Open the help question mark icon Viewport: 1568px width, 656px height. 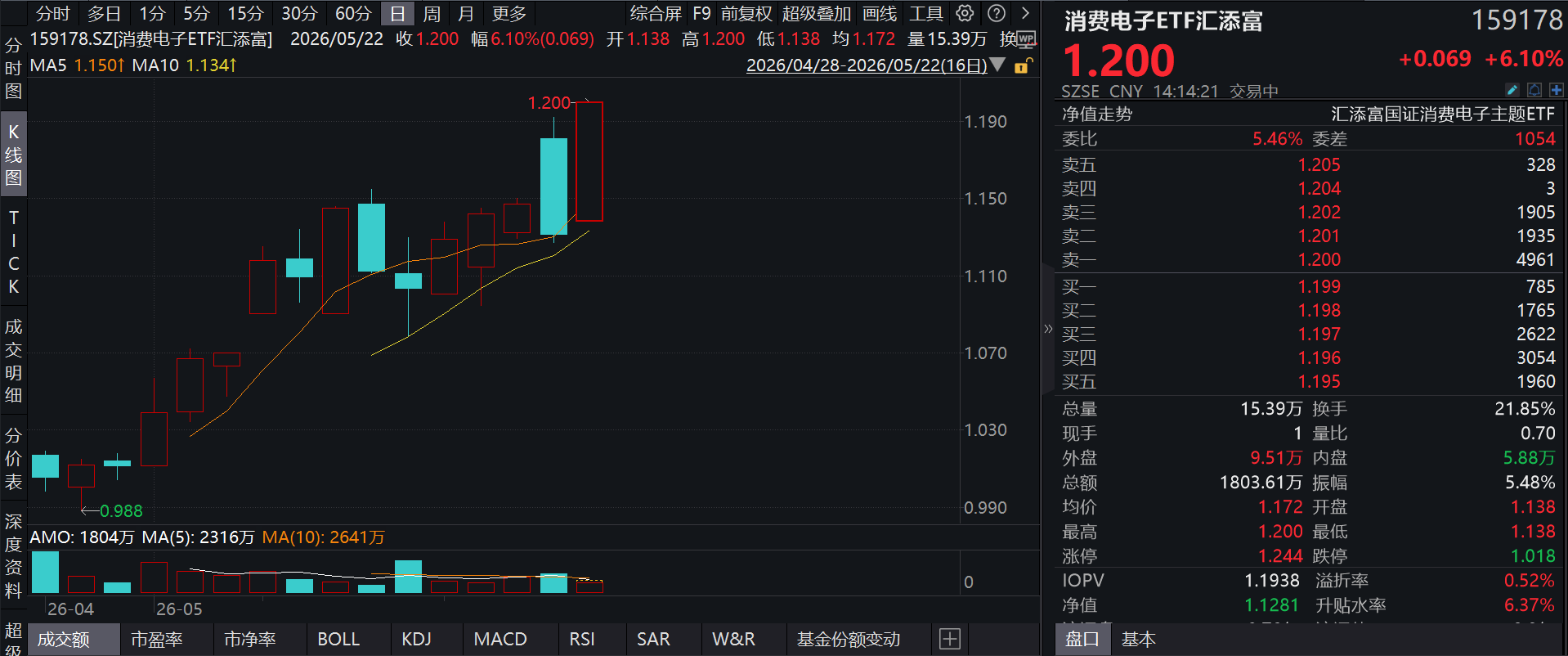(x=997, y=13)
